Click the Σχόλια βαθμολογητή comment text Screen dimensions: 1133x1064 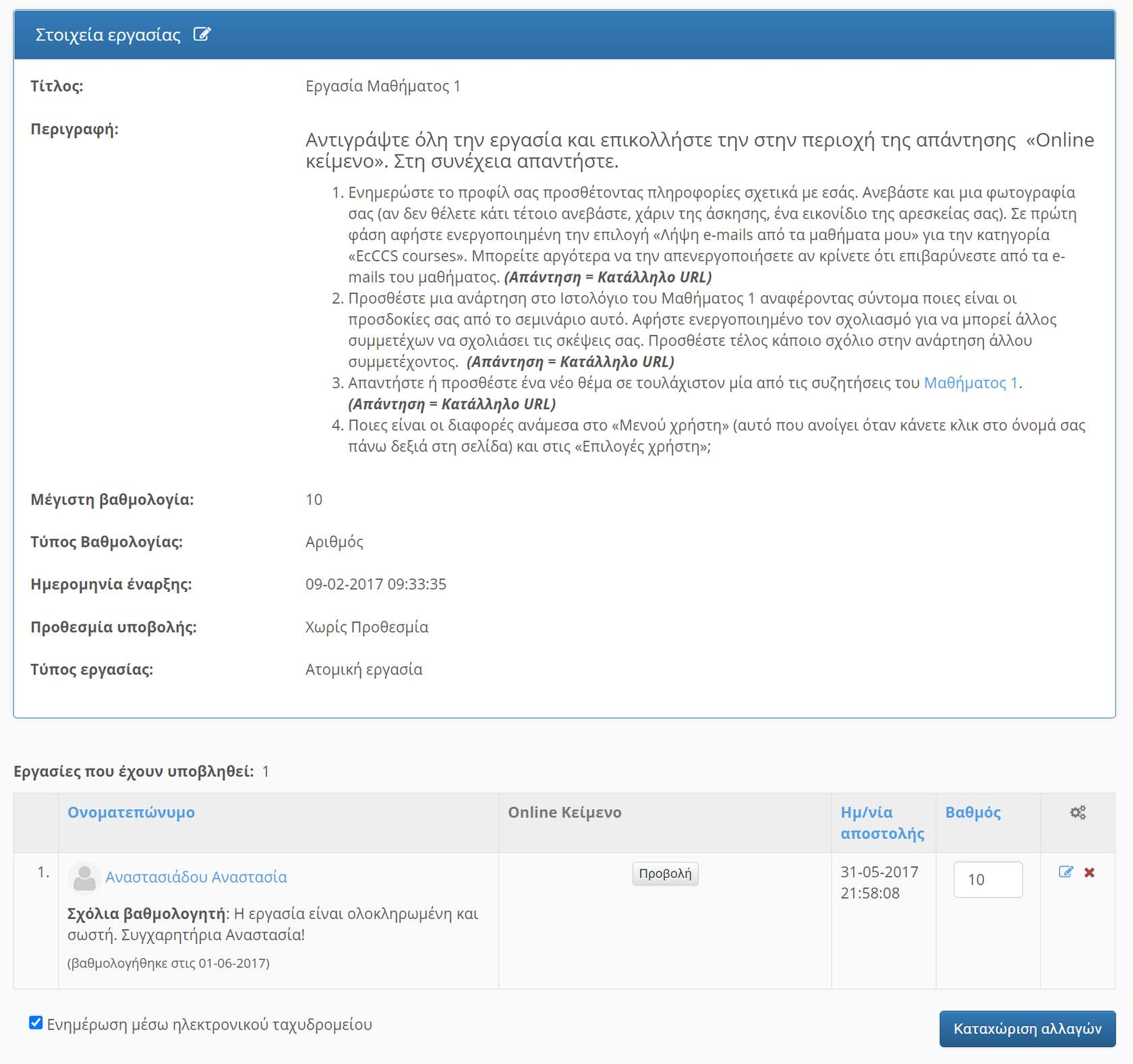272,924
